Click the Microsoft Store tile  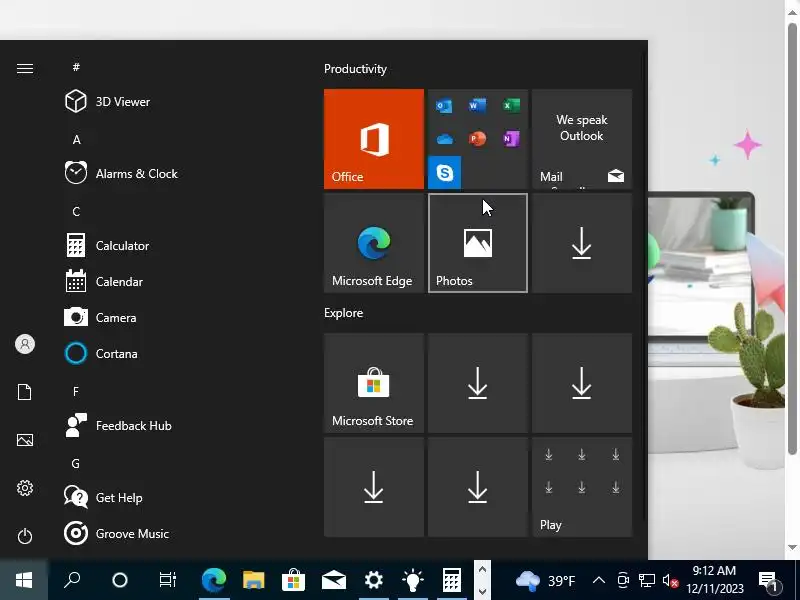click(373, 383)
